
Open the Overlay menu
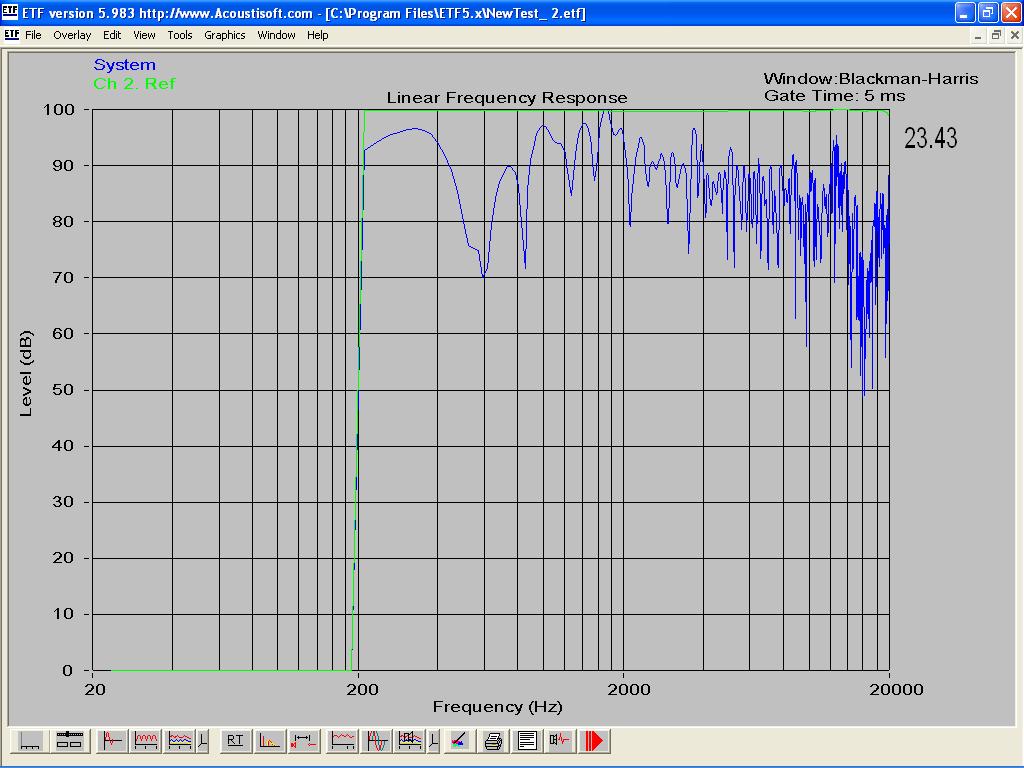tap(72, 35)
